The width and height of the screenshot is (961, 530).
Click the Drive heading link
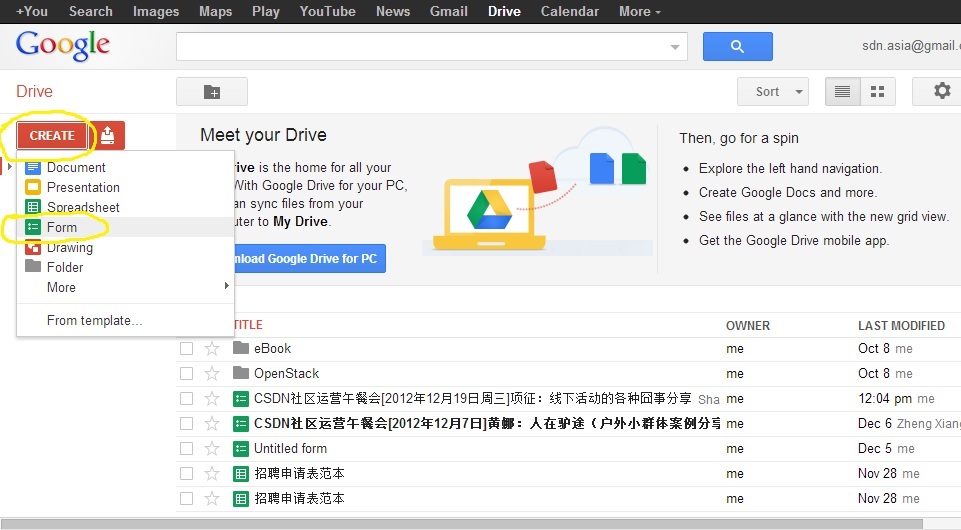point(34,91)
